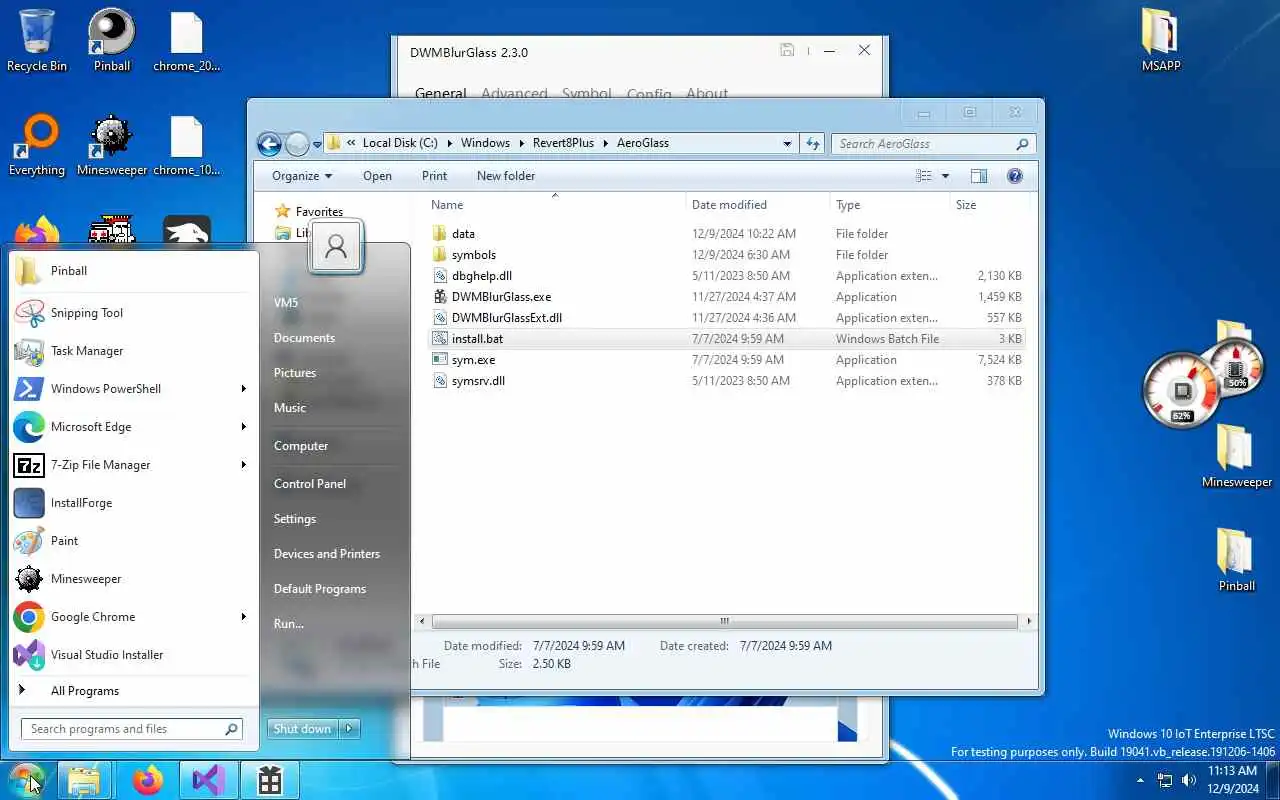The image size is (1280, 800).
Task: Switch to General tab in DWMBlurGlass
Action: pyautogui.click(x=440, y=93)
